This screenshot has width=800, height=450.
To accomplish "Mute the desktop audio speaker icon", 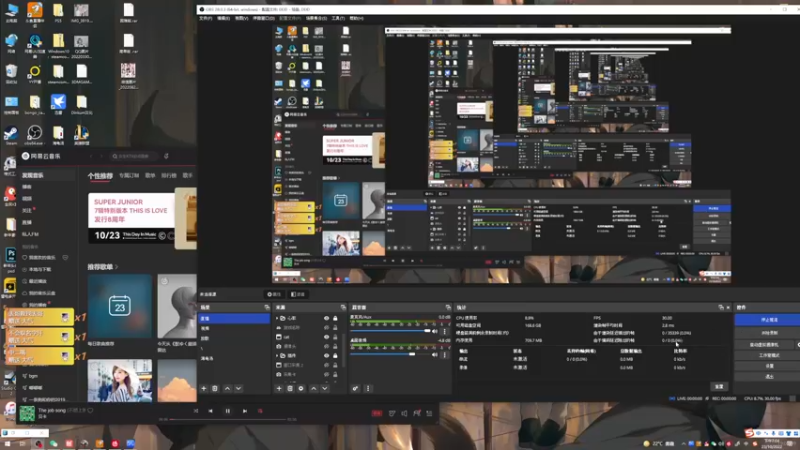I will pyautogui.click(x=435, y=355).
